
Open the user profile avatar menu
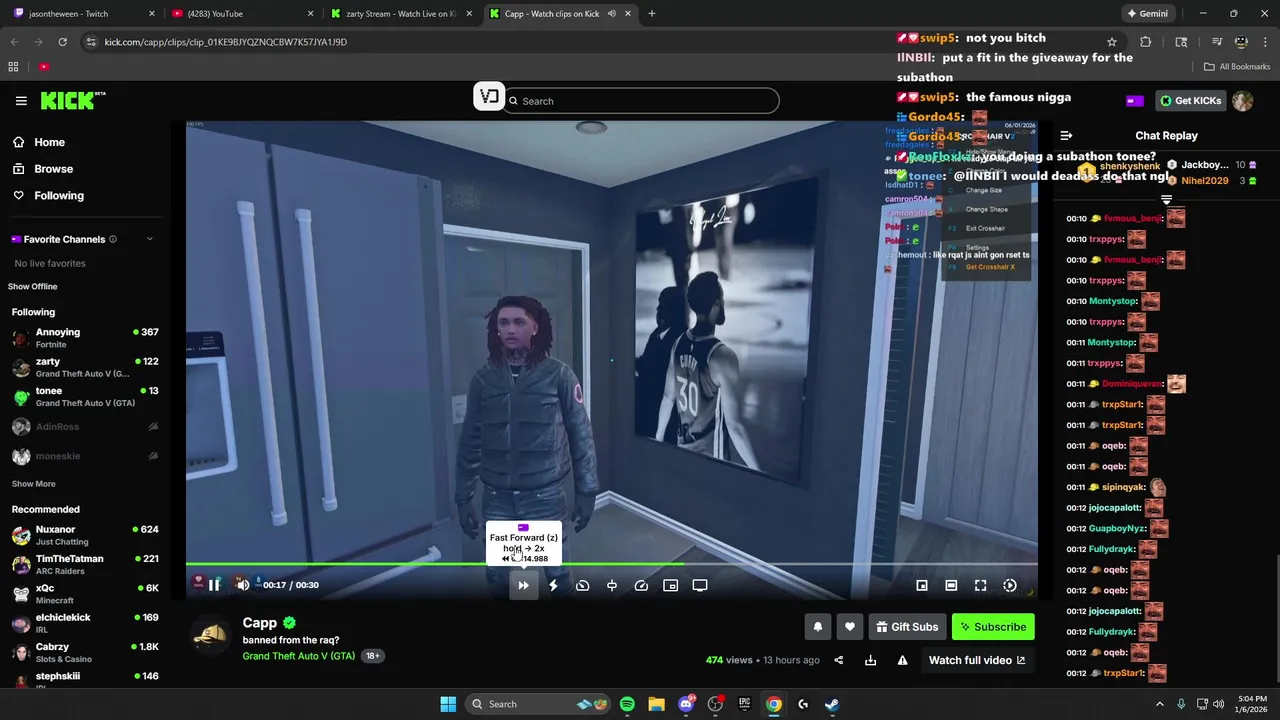[x=1243, y=101]
